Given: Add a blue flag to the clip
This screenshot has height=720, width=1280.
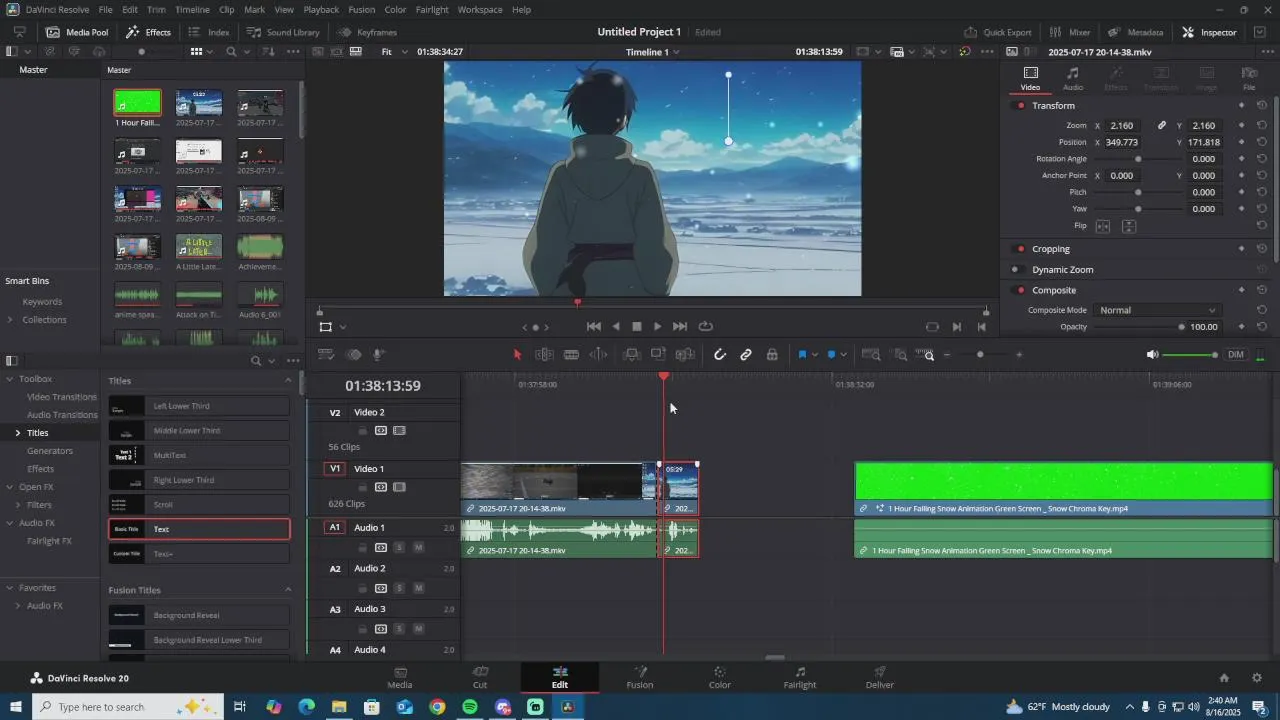Looking at the screenshot, I should 802,355.
